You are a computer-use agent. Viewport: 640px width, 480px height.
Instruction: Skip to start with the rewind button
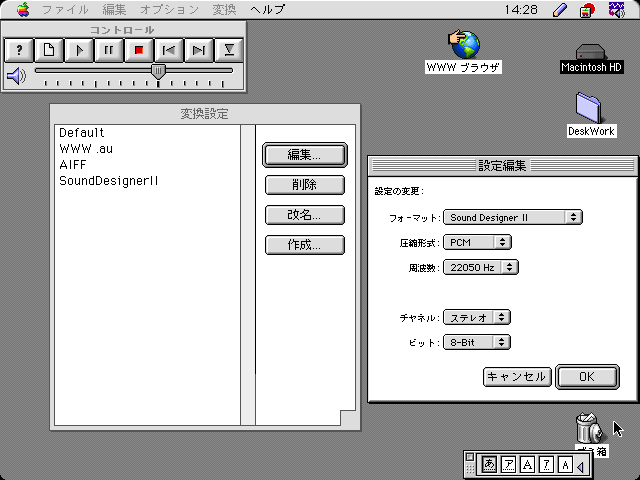169,49
